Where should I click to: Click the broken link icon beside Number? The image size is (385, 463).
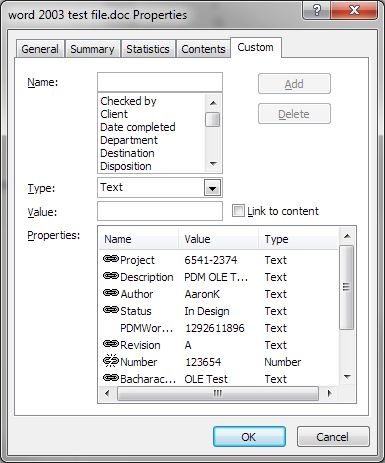[111, 360]
